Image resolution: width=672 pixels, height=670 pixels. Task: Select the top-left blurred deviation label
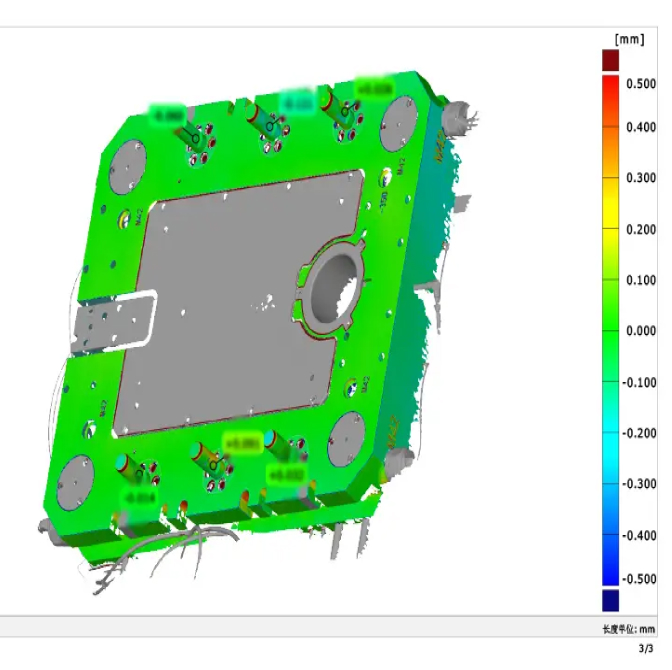167,115
